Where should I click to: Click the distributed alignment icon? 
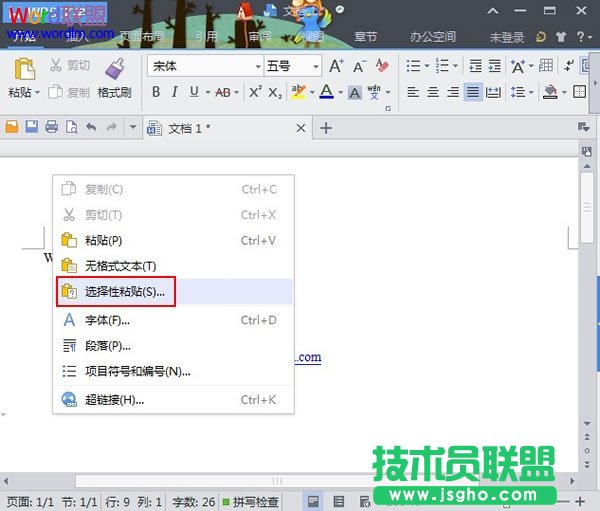493,92
